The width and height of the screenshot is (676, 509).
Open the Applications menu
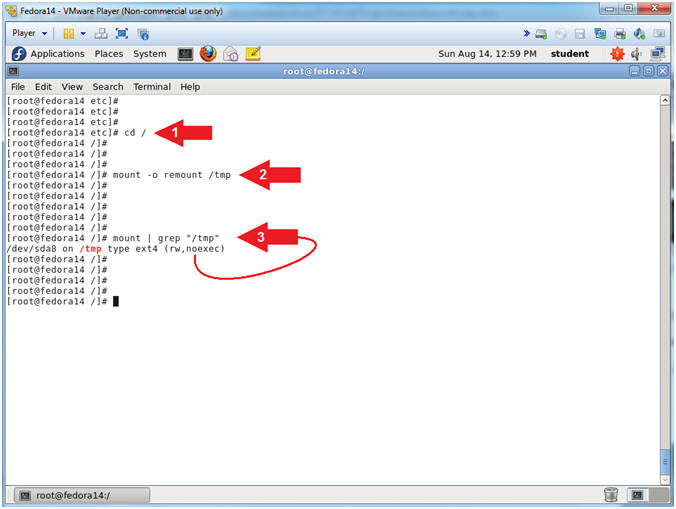57,54
